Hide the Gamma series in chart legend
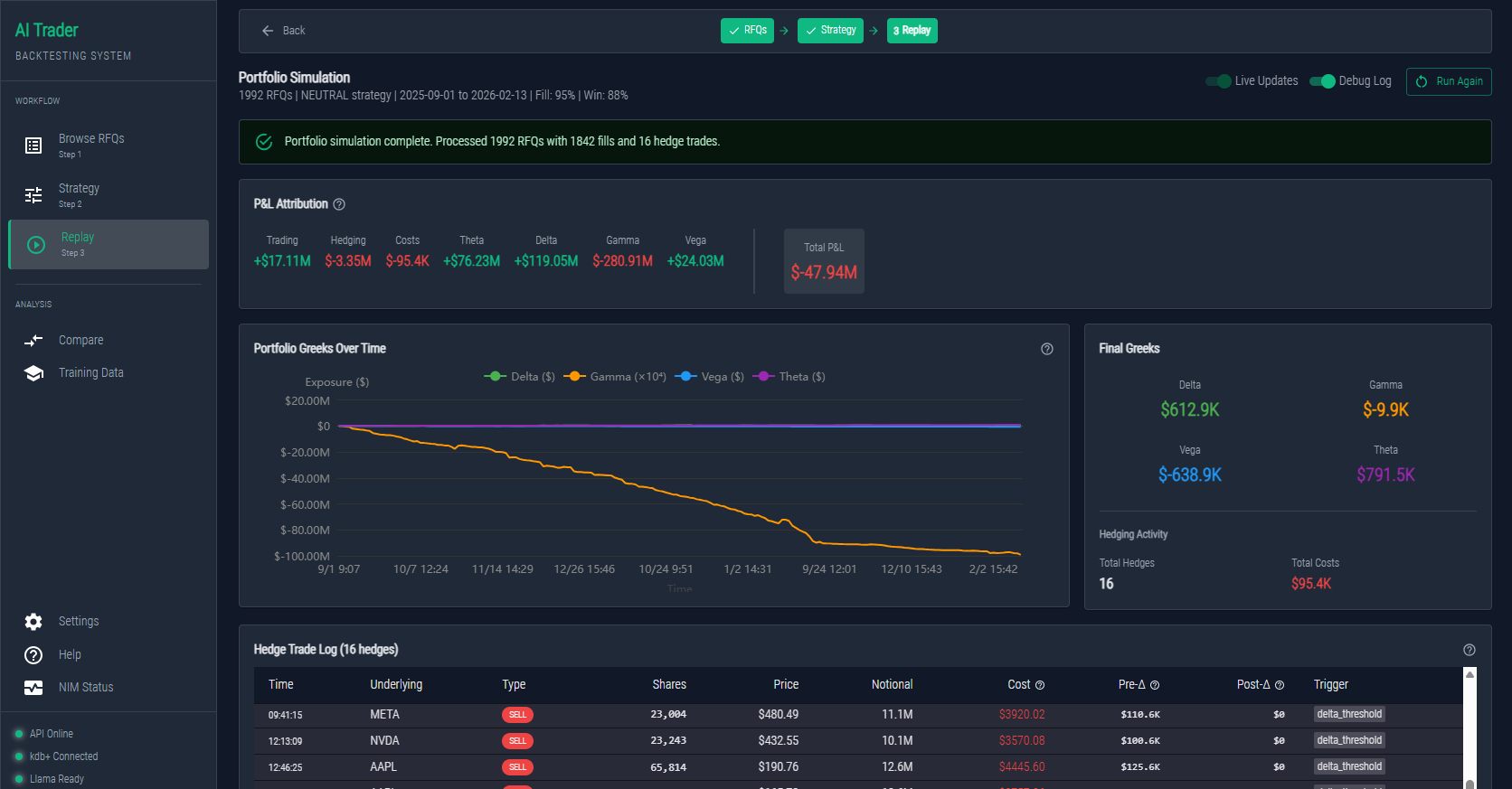This screenshot has height=789, width=1512. [x=615, y=377]
